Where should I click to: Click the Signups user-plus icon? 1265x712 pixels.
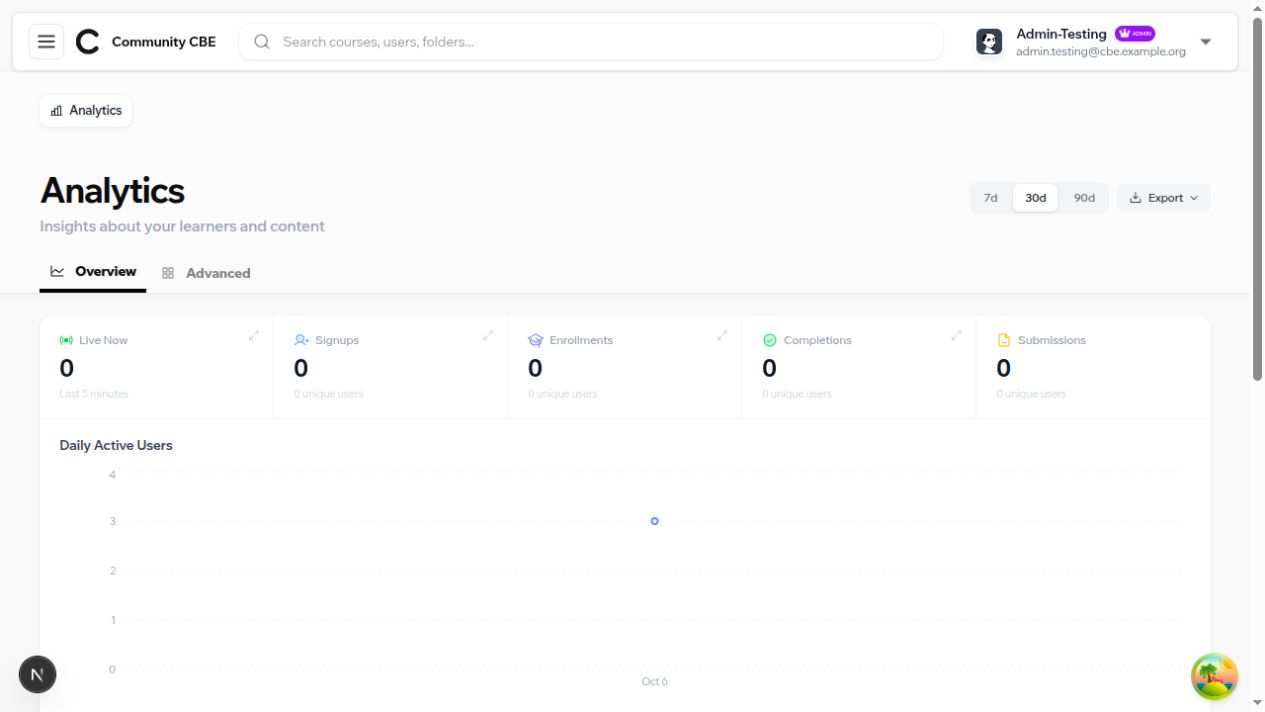pyautogui.click(x=301, y=340)
